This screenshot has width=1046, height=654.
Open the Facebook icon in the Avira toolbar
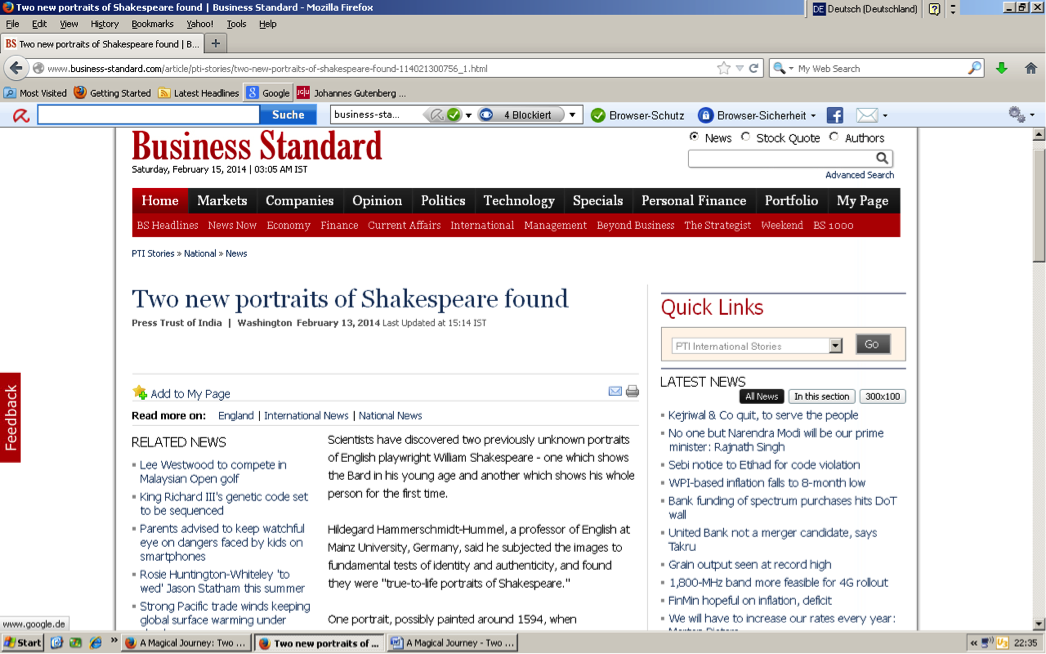tap(835, 115)
